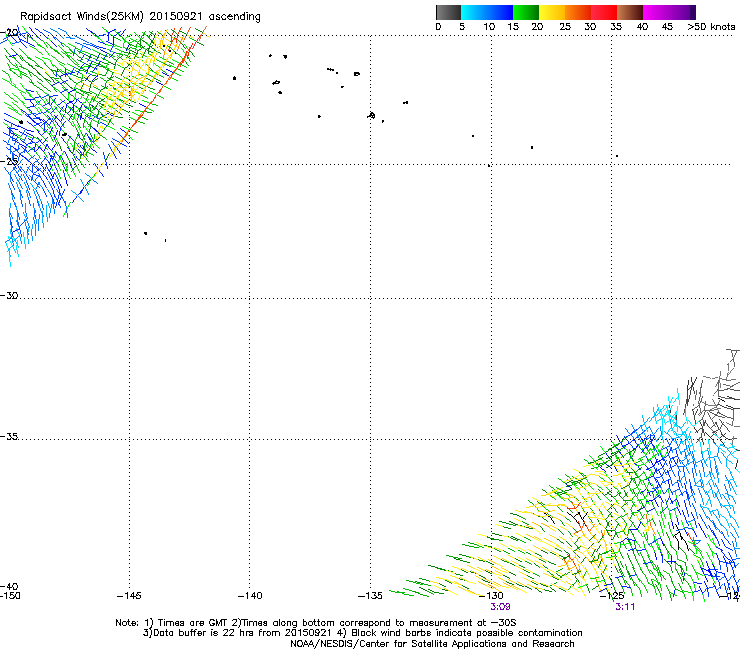The image size is (740, 650).
Task: Click the -30 latitude axis label
Action: (9, 295)
